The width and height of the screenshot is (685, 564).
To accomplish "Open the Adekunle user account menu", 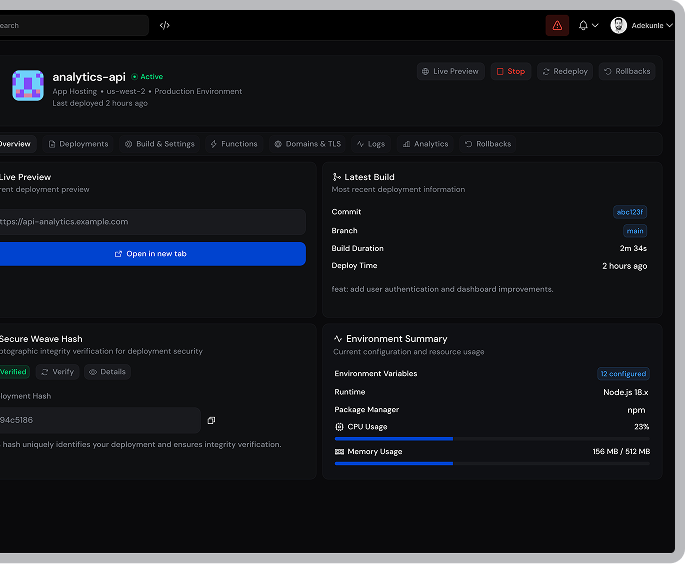I will pos(642,25).
